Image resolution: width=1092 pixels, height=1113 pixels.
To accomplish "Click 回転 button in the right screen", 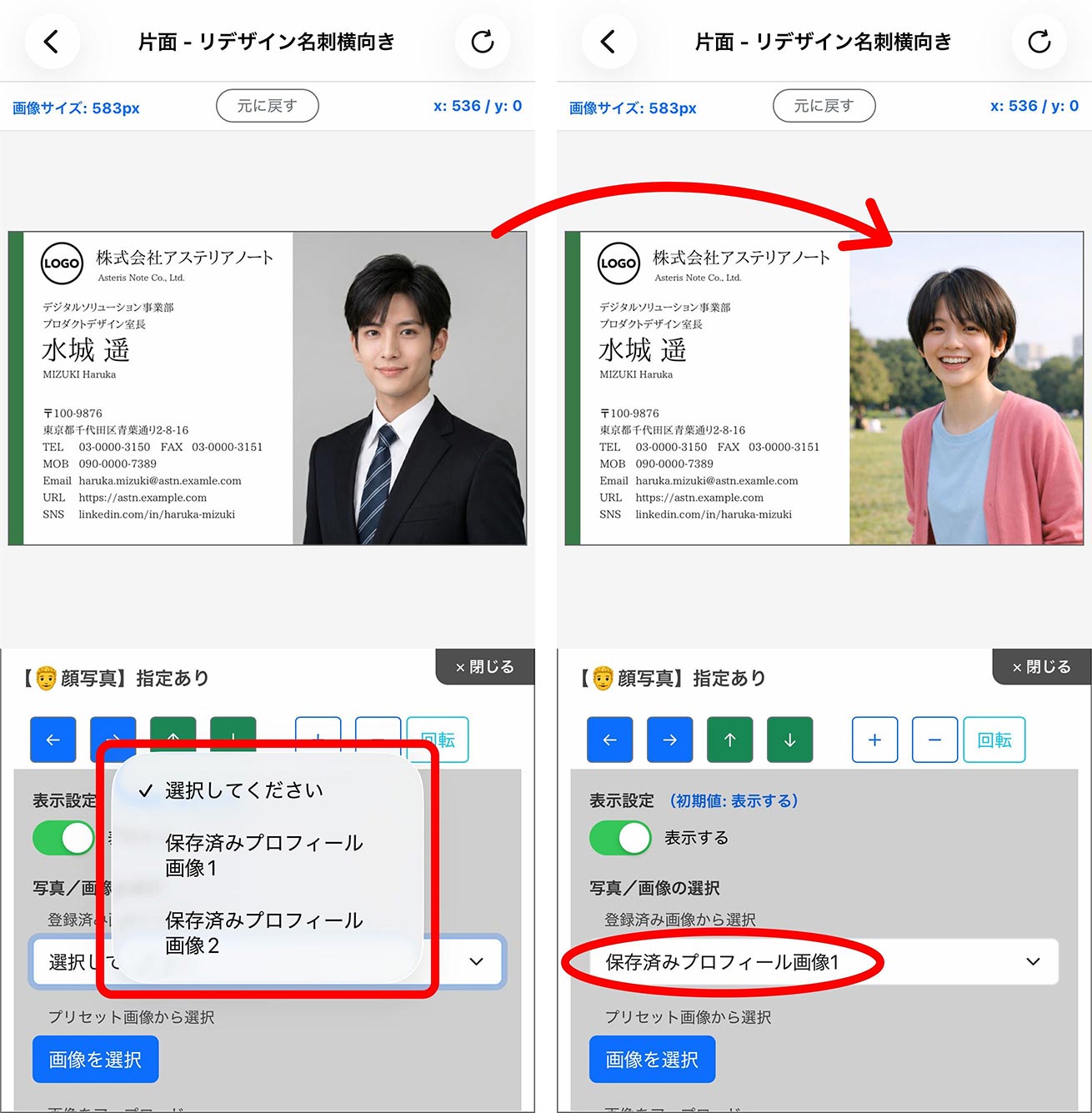I will pos(994,739).
